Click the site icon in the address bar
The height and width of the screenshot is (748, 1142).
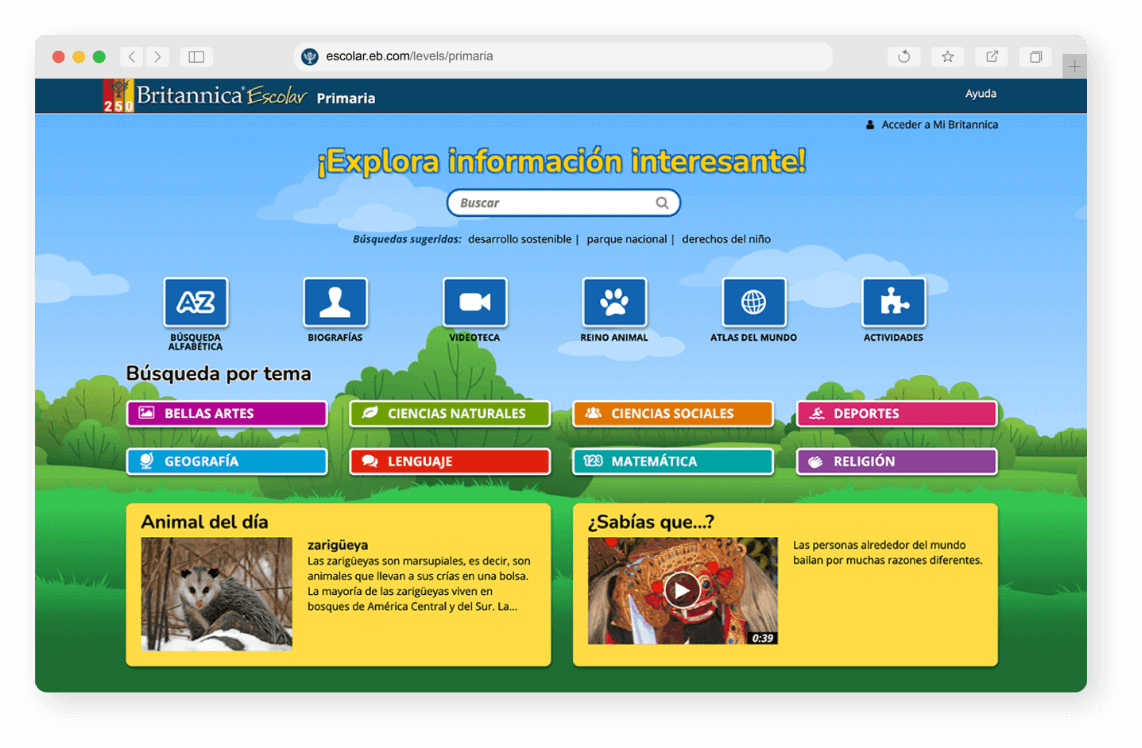pyautogui.click(x=310, y=56)
